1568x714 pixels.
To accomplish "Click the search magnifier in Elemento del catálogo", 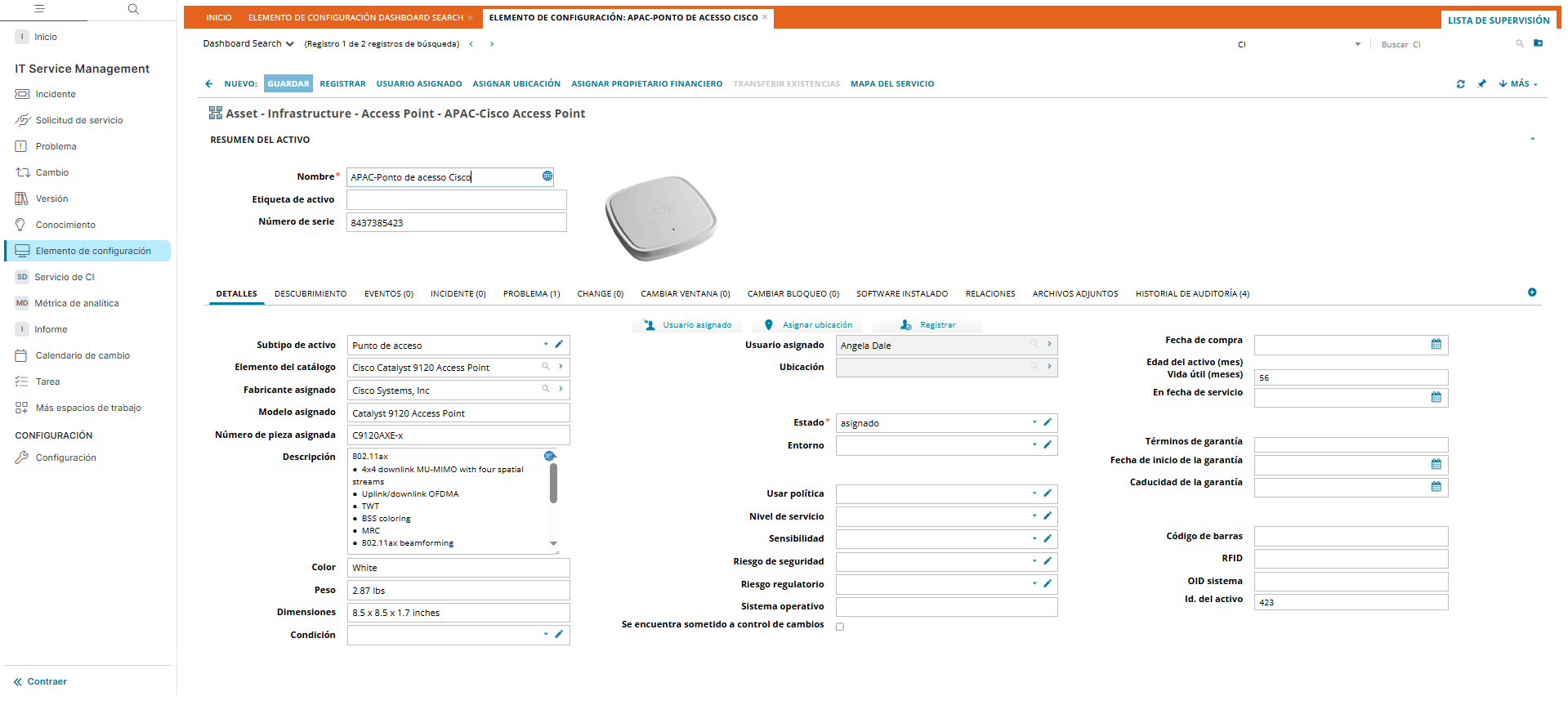I will click(x=546, y=367).
